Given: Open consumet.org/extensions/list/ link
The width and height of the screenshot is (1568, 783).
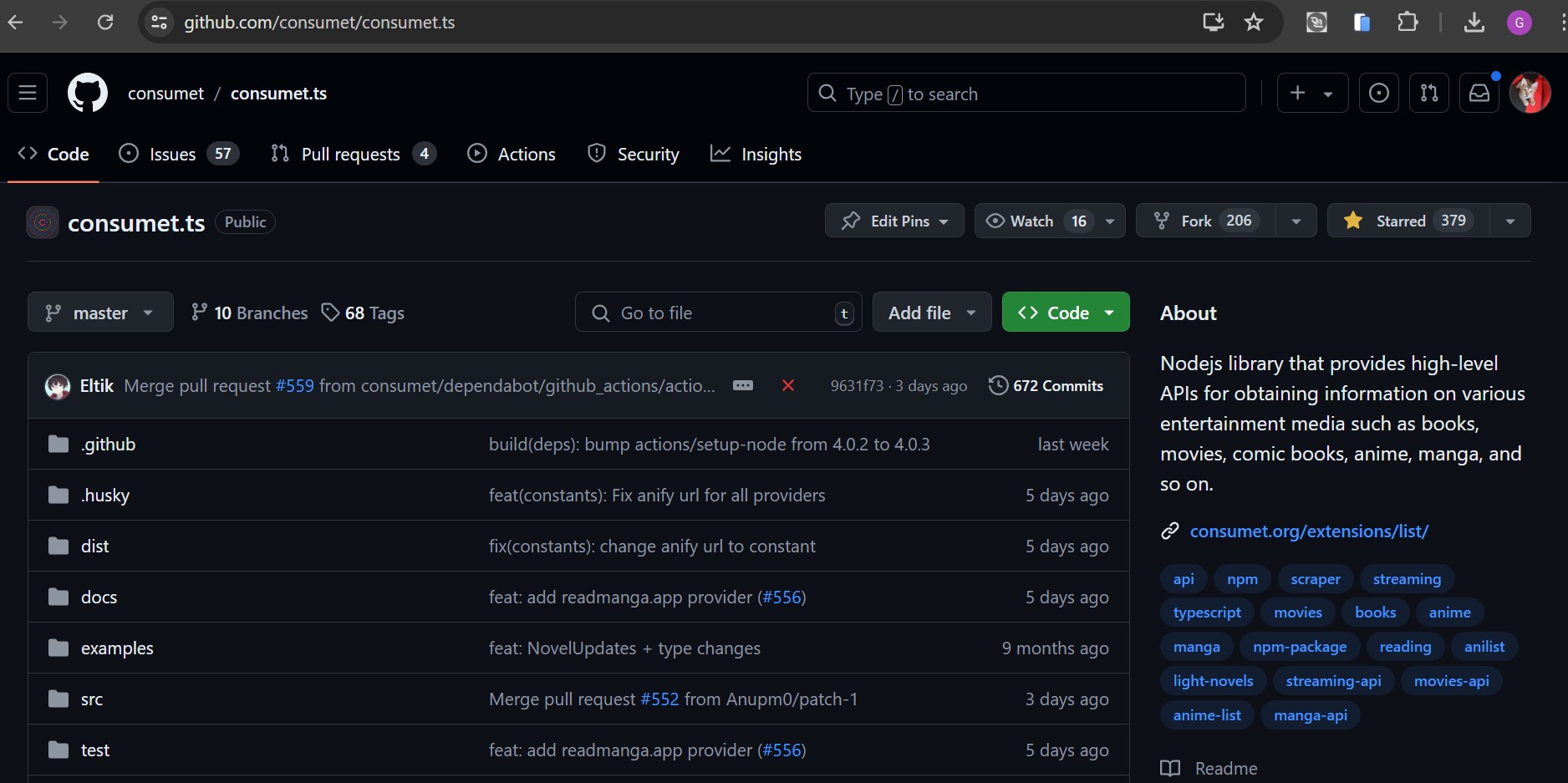Looking at the screenshot, I should point(1309,531).
